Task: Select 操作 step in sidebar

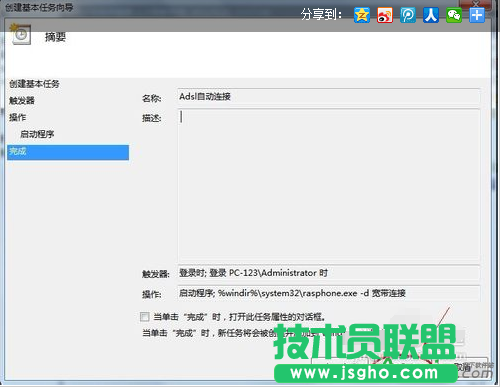Action: tap(17, 117)
